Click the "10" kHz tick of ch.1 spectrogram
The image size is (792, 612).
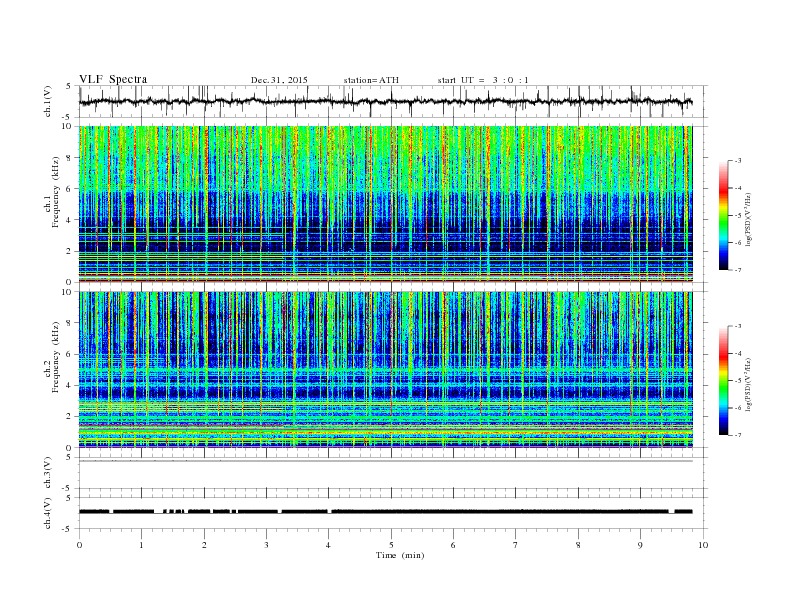67,126
